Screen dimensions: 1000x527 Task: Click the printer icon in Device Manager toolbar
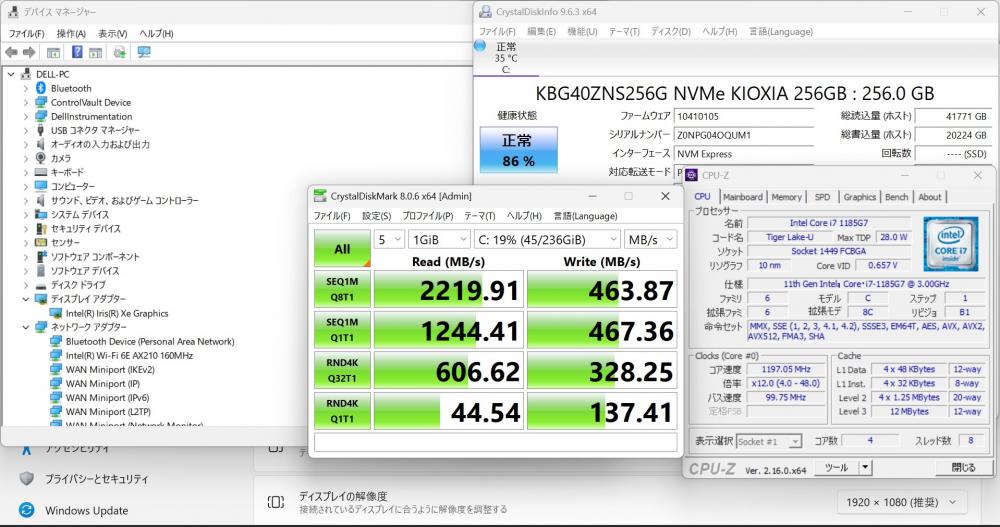[119, 52]
